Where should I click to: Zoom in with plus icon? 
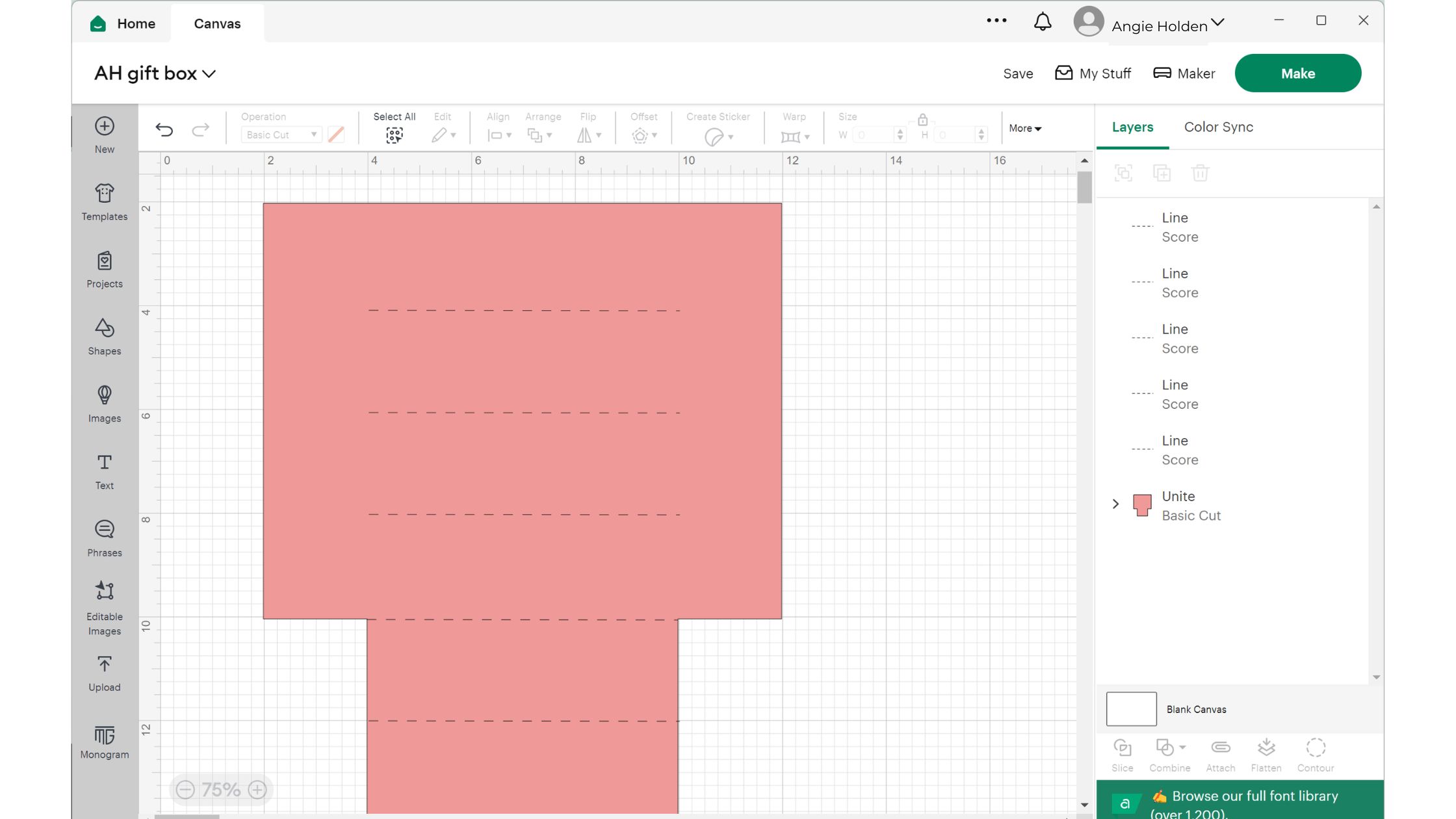click(257, 789)
